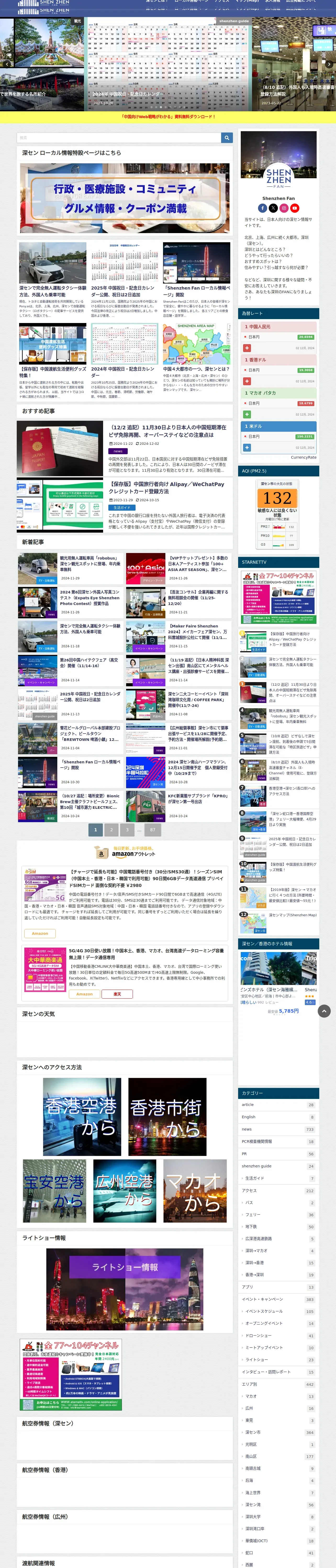
Task: Open the STARNETTV 77〜104チャンネル sidebar ad
Action: [x=278, y=598]
